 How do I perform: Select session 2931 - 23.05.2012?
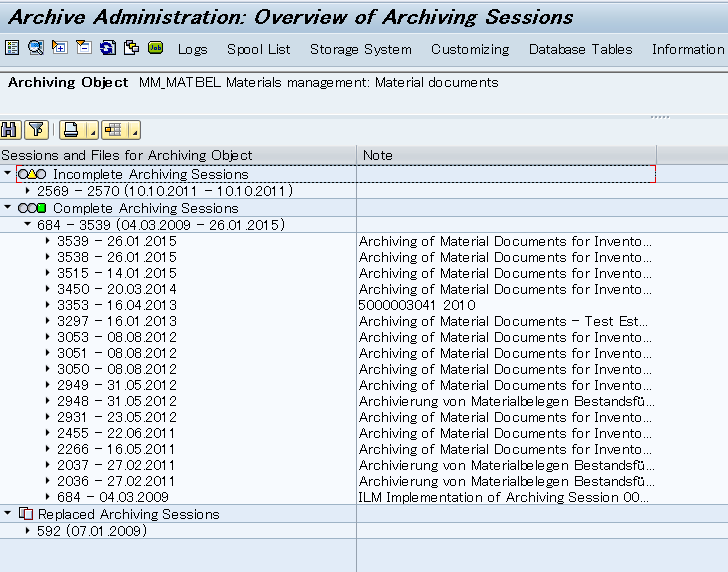tap(117, 417)
